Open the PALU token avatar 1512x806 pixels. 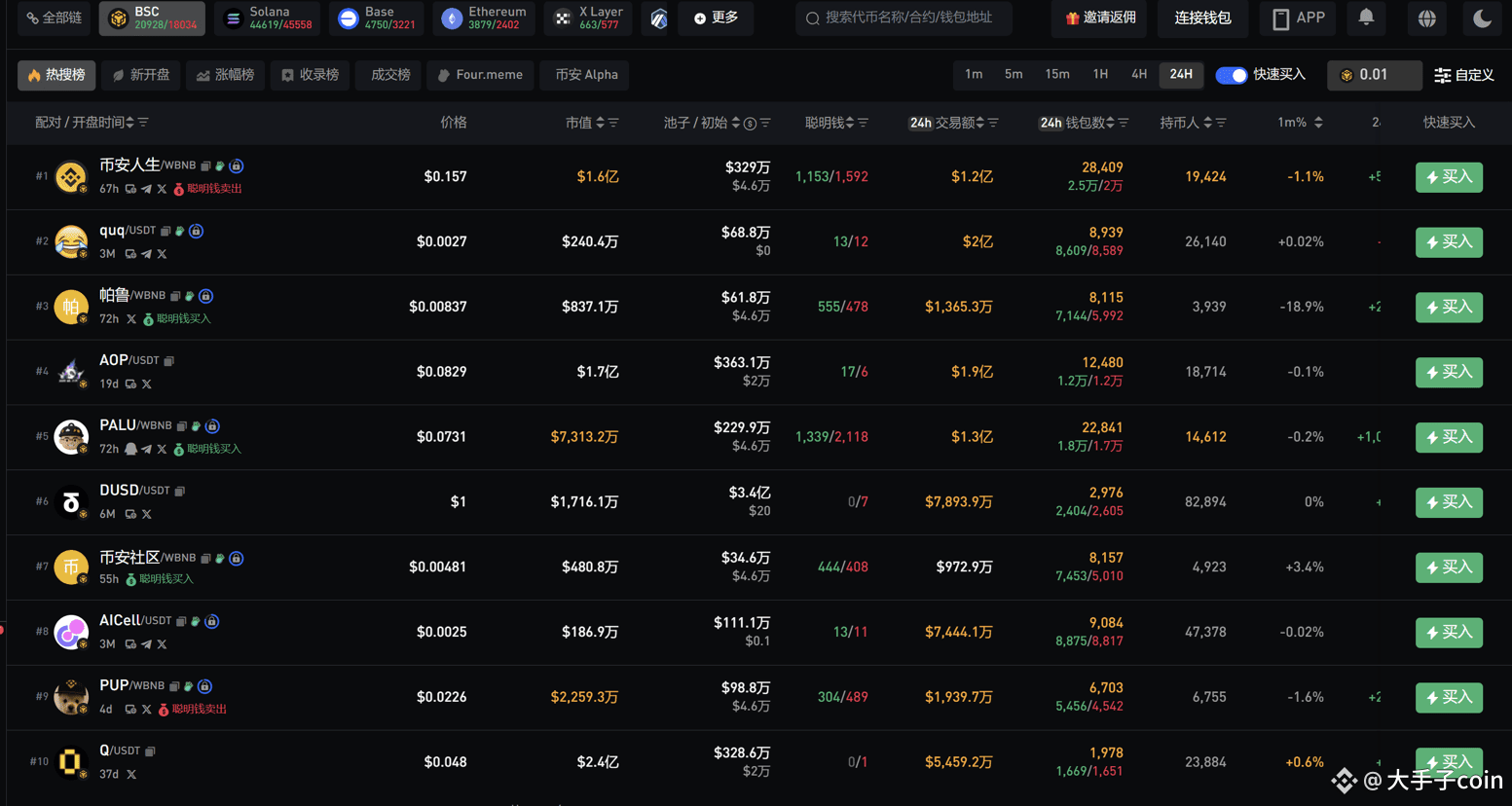point(71,437)
